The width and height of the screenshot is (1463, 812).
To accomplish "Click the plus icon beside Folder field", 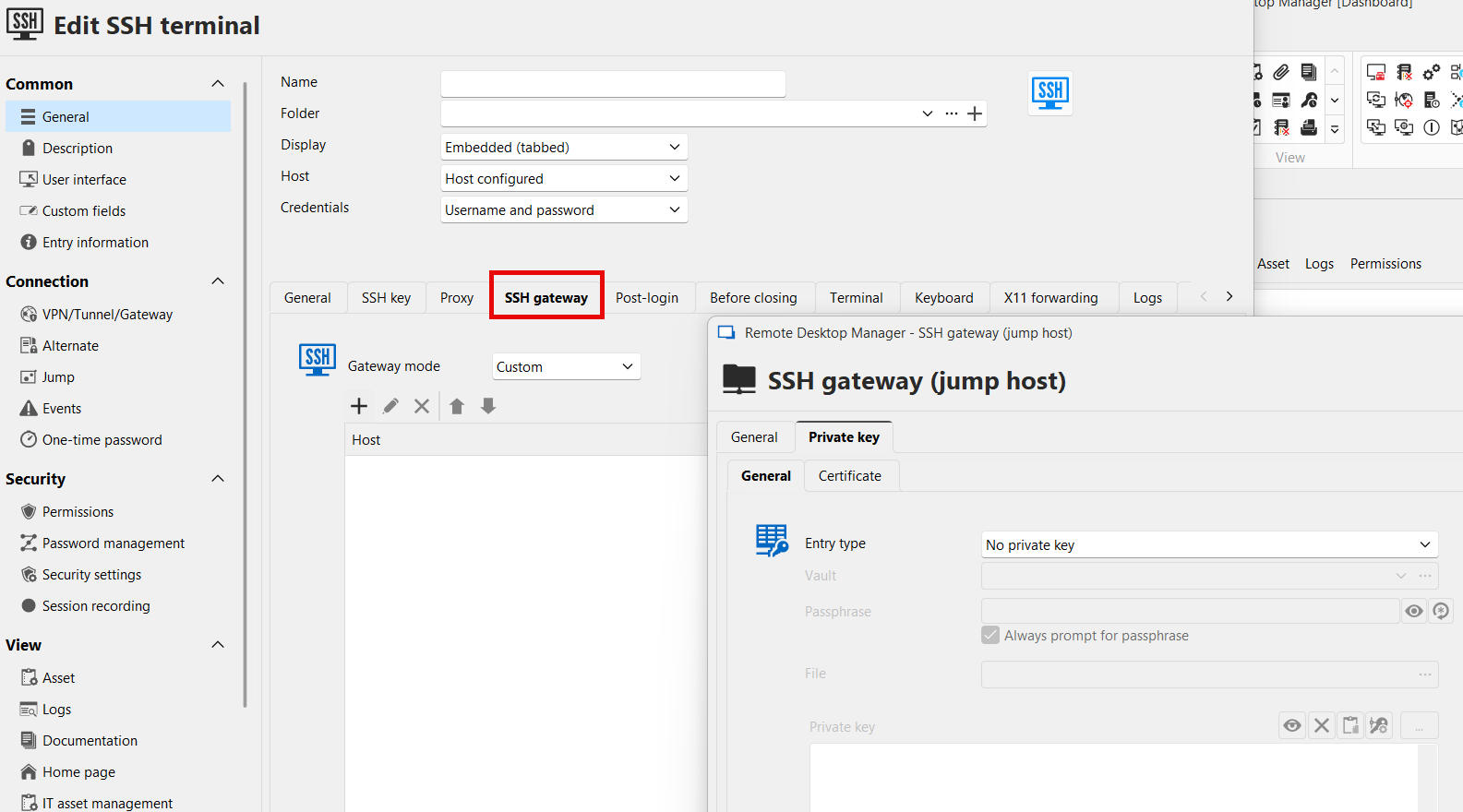I will (x=975, y=113).
